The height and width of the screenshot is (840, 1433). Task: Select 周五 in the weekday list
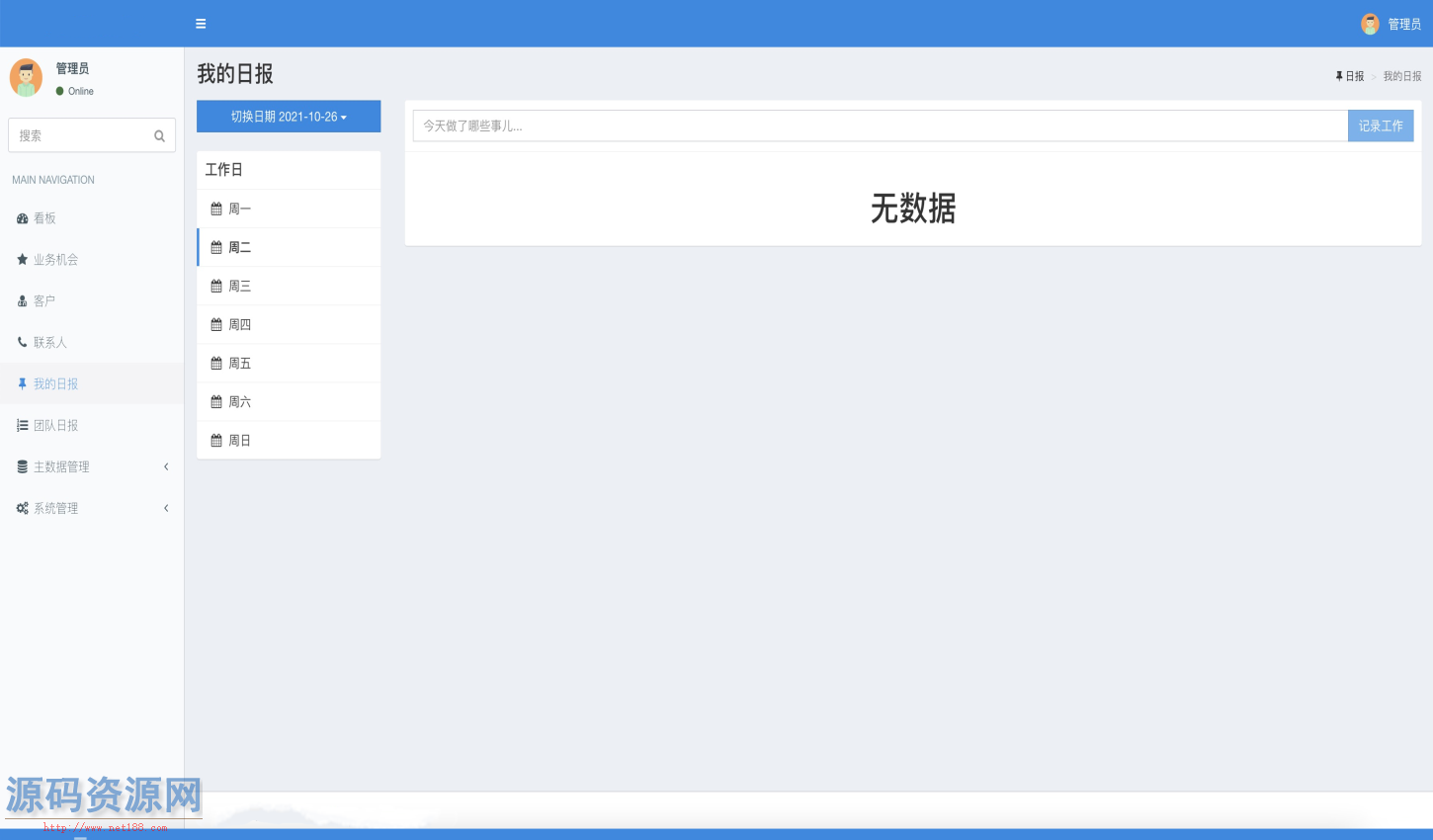coord(289,364)
